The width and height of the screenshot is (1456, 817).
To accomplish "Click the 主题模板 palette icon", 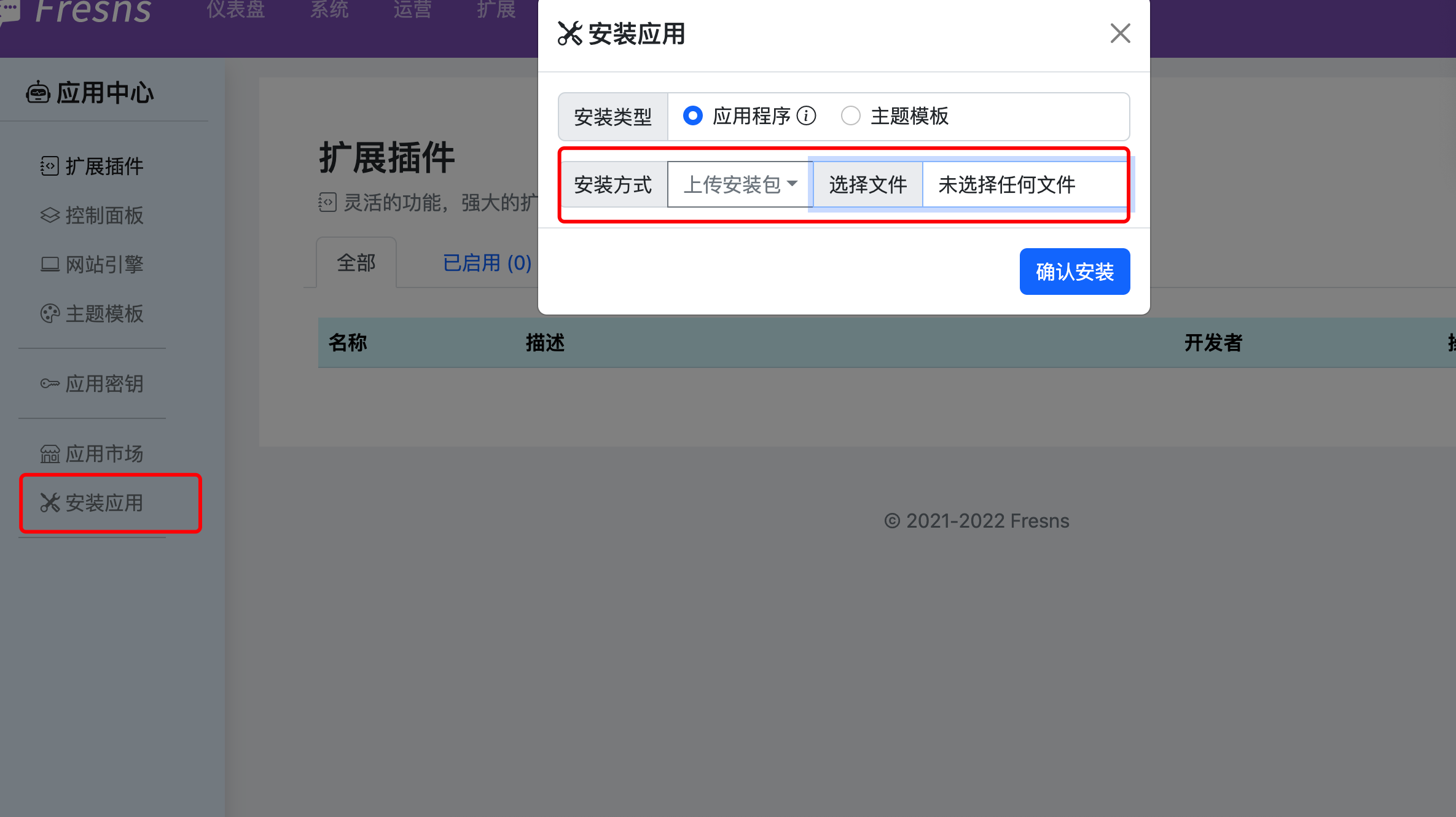I will pyautogui.click(x=50, y=313).
